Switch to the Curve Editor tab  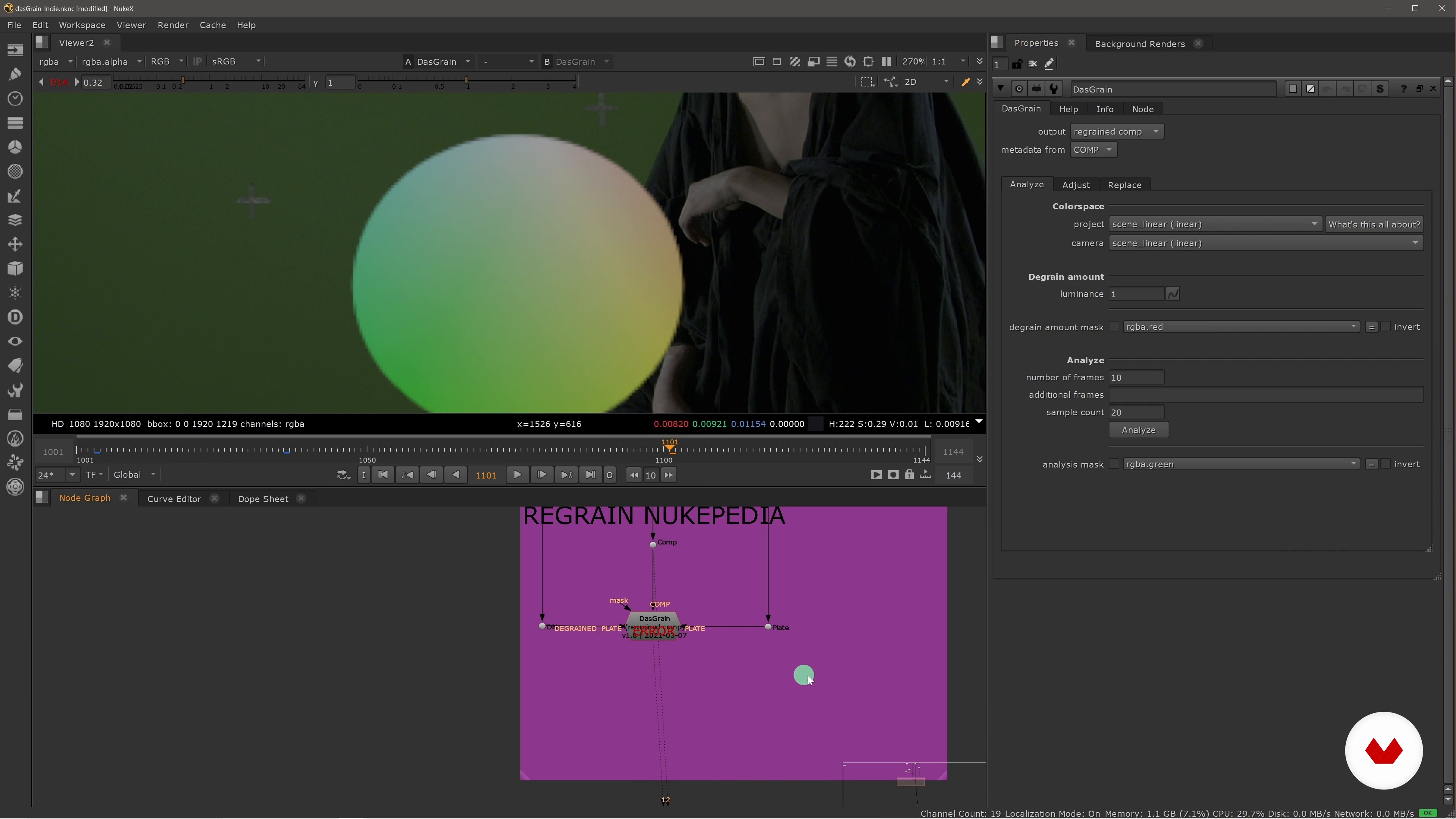174,499
